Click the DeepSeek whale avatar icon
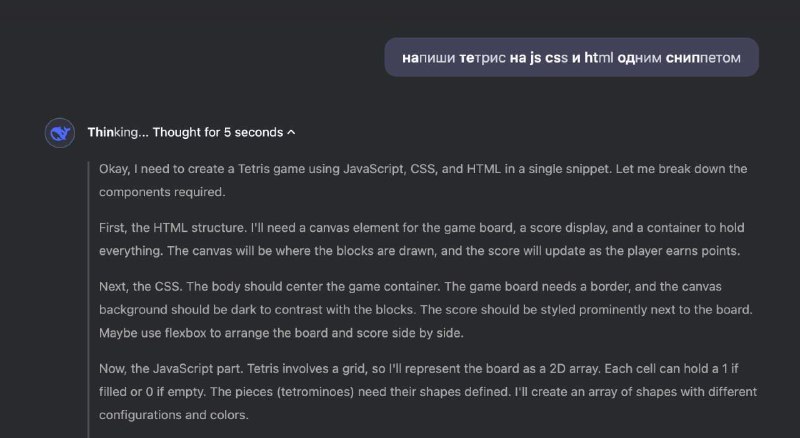The height and width of the screenshot is (438, 800). pos(60,133)
